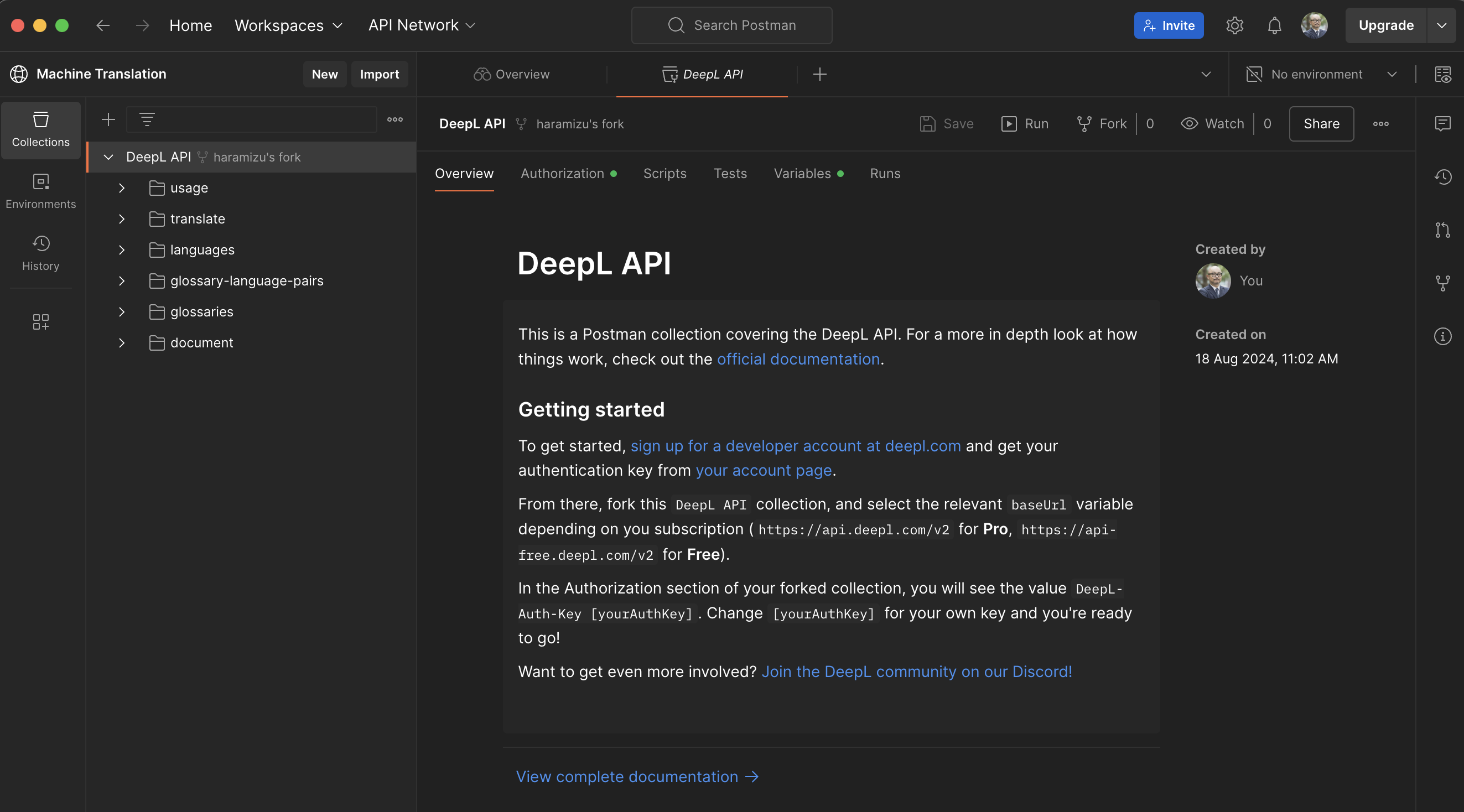Image resolution: width=1464 pixels, height=812 pixels.
Task: Open a new tab with the plus icon
Action: tap(819, 74)
